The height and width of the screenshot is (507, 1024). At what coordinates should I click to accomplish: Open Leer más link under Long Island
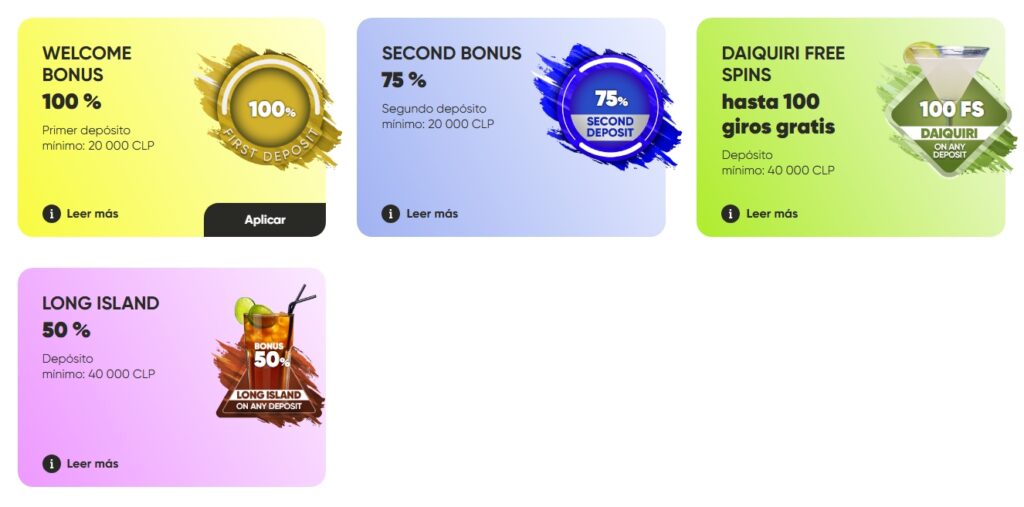[92, 464]
